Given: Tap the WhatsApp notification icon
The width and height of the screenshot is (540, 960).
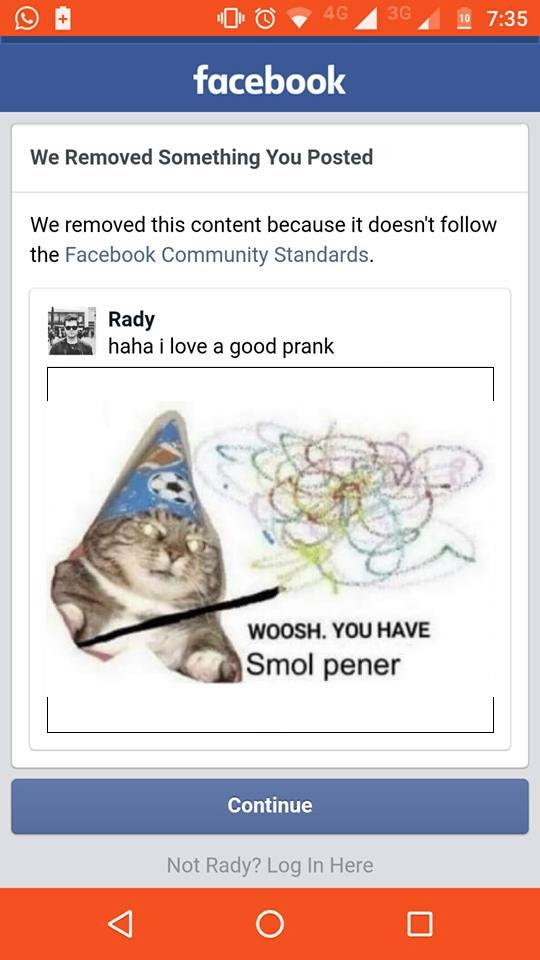Looking at the screenshot, I should (x=26, y=18).
